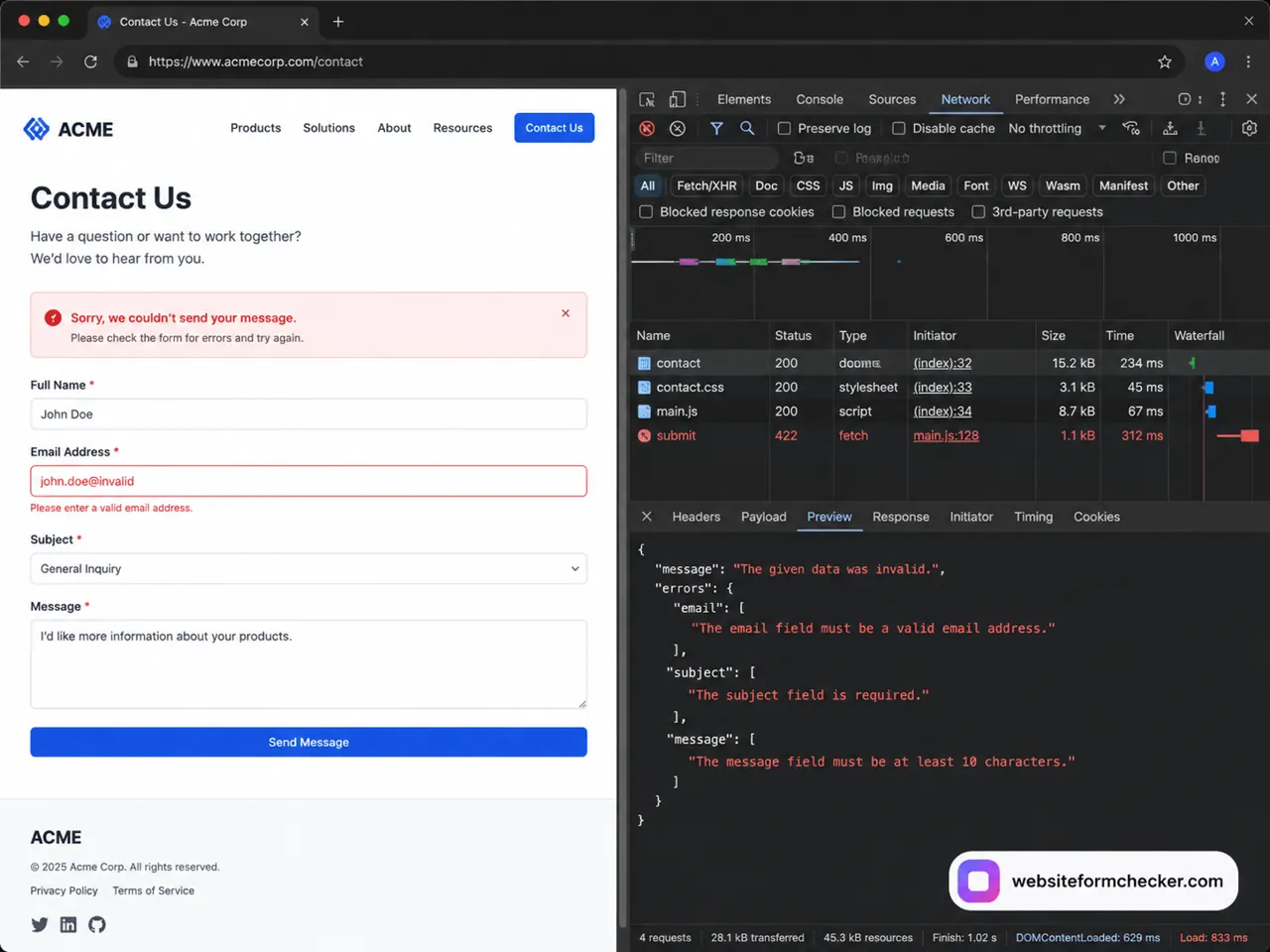Go back in browser history
1270x952 pixels.
[x=23, y=61]
